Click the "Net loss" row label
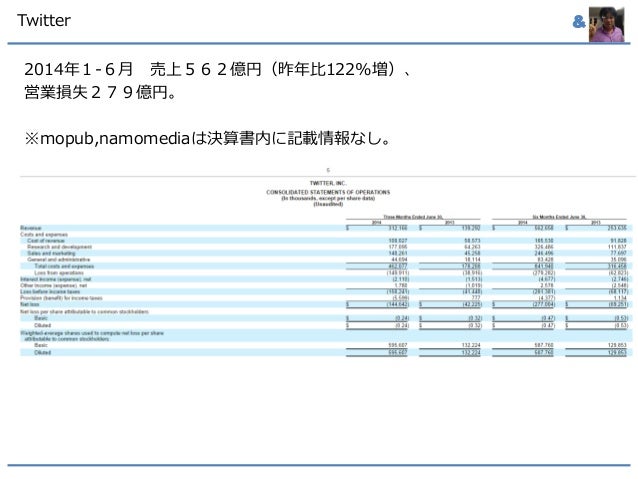 30,304
